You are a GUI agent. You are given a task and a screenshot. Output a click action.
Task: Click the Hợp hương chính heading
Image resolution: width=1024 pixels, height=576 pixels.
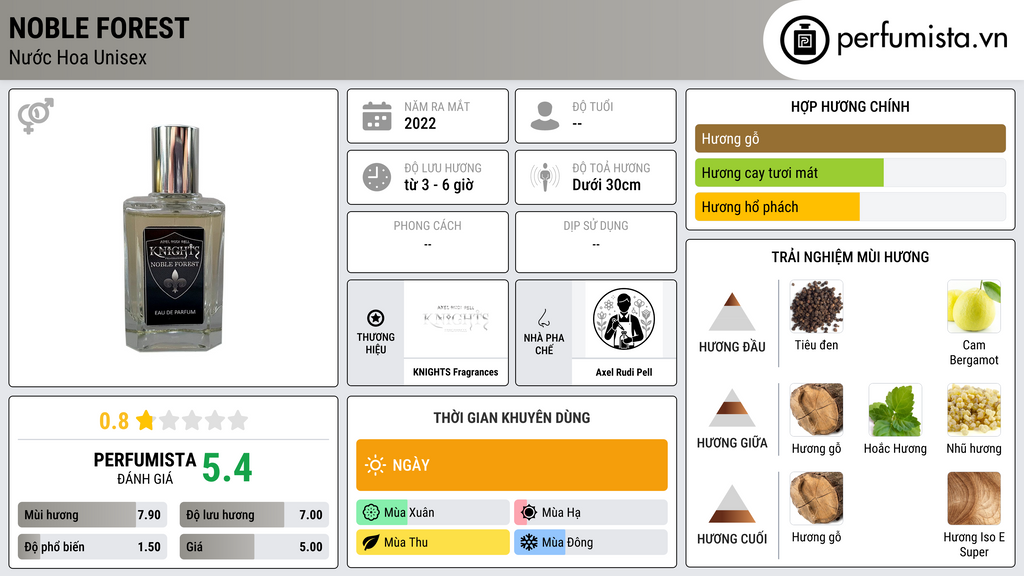pyautogui.click(x=850, y=106)
